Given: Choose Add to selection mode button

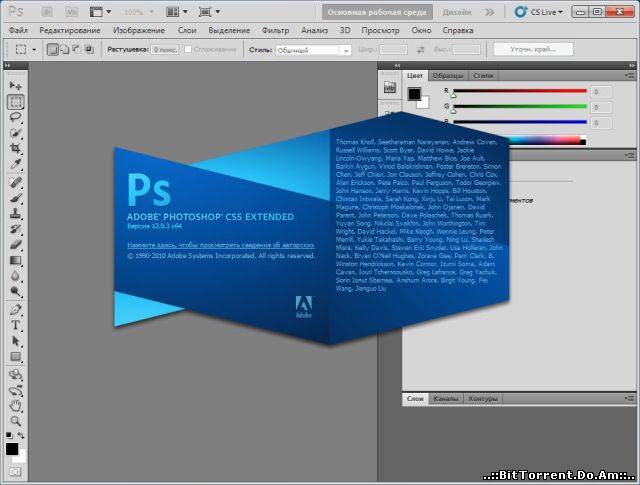Looking at the screenshot, I should [x=64, y=50].
